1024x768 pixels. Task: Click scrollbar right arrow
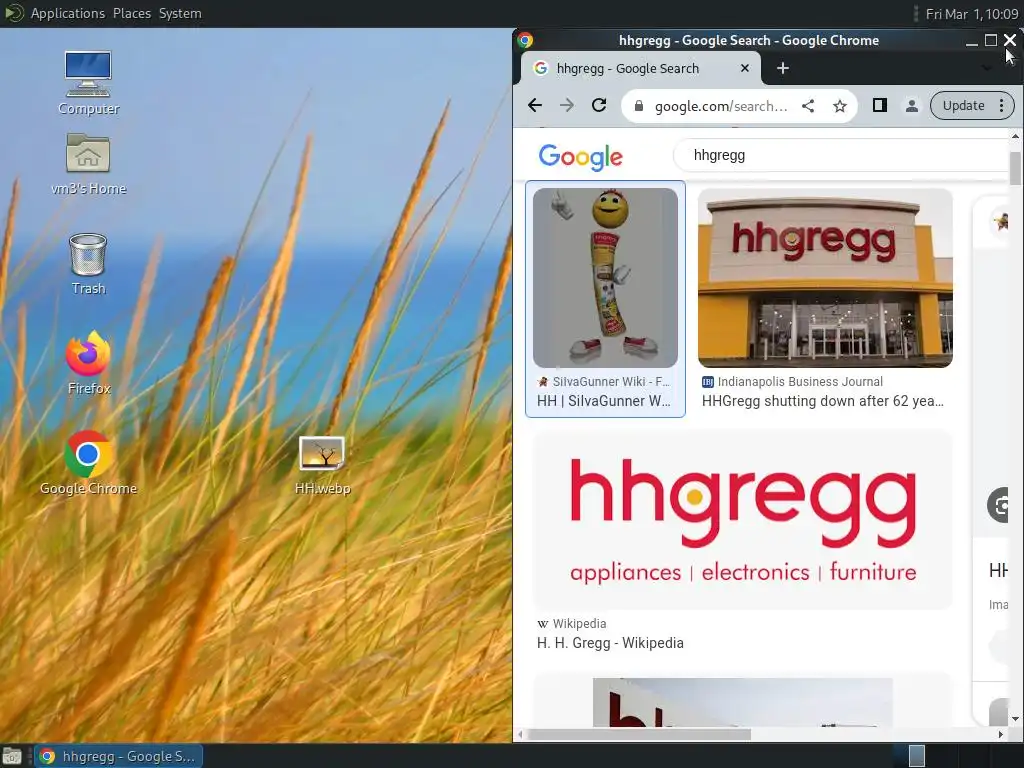1000,735
